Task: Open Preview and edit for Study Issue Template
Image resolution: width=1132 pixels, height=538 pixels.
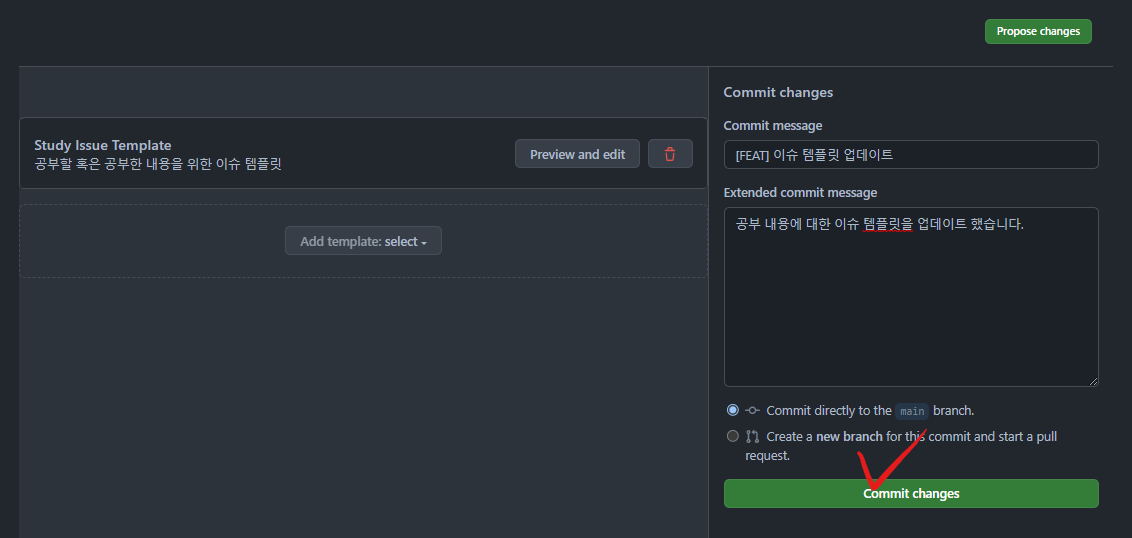Action: coord(578,154)
